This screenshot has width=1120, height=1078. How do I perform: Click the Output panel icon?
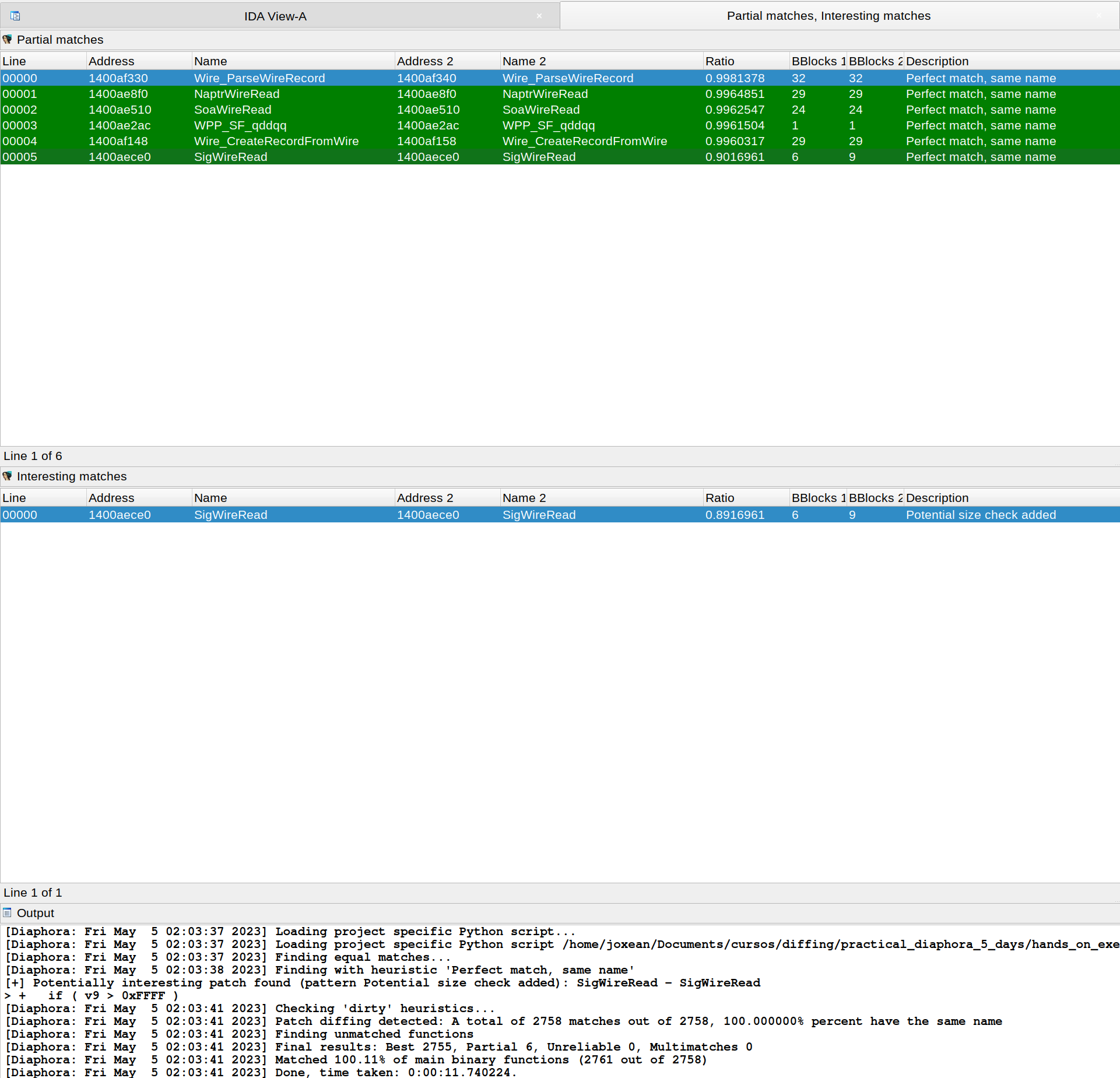7,913
